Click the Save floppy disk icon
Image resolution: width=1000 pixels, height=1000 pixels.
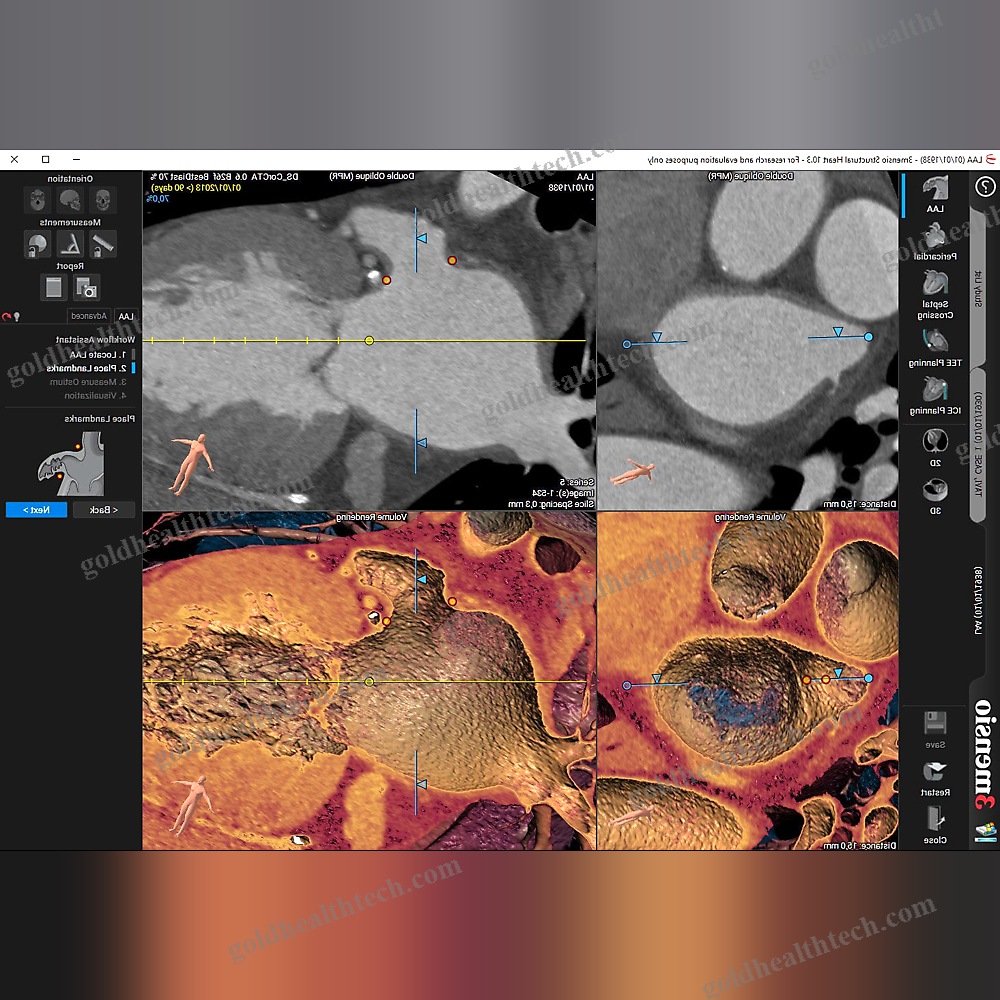pyautogui.click(x=935, y=723)
